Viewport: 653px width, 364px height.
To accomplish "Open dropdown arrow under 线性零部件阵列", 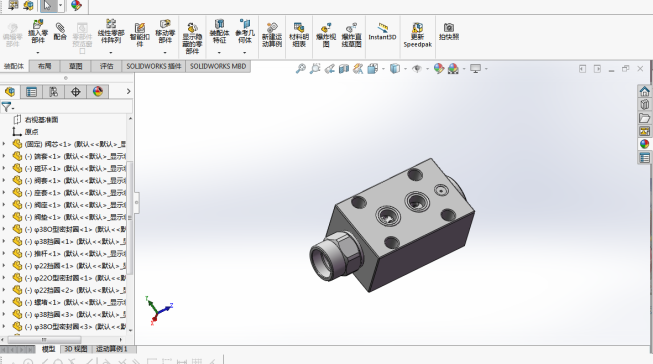I will 111,52.
